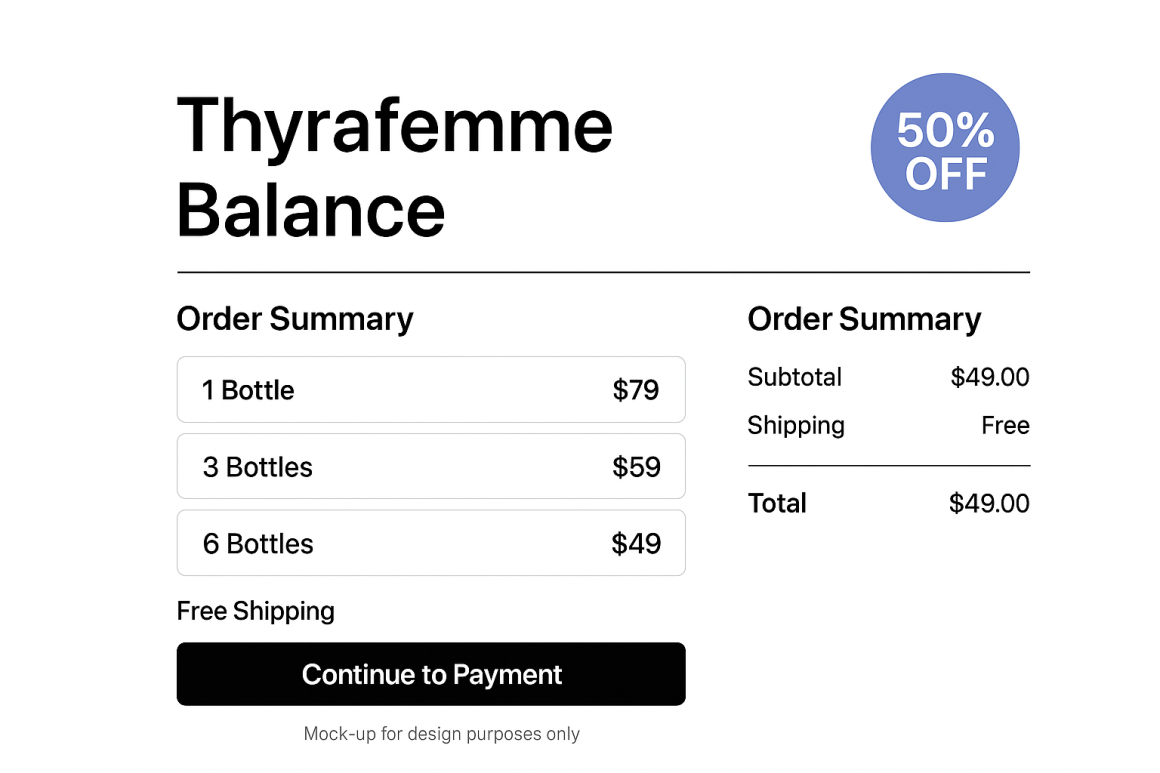Screen dimensions: 1160x773
Task: Click the $59 price label
Action: point(636,466)
